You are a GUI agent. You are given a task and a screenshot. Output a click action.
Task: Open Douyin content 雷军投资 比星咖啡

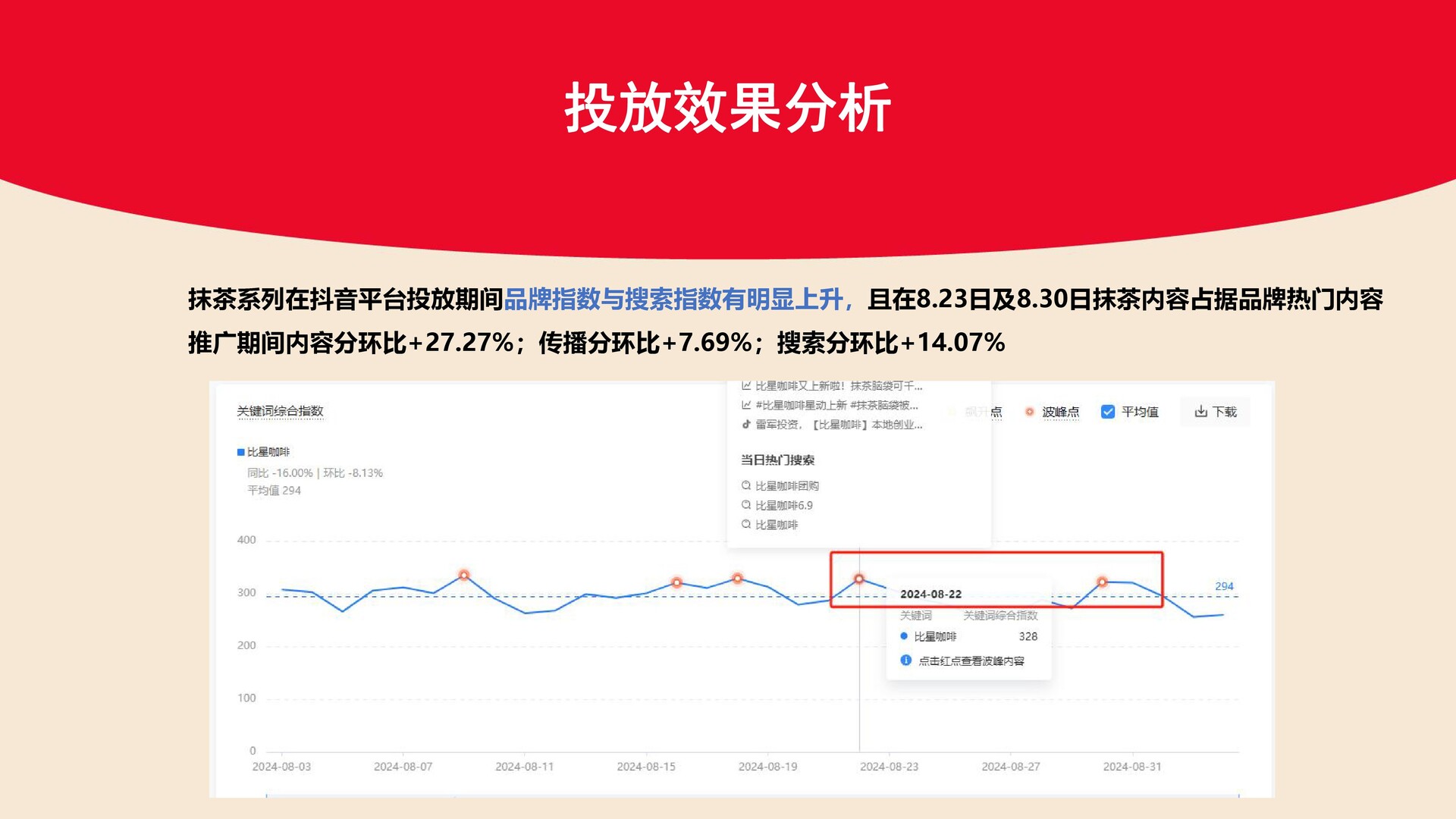839,425
